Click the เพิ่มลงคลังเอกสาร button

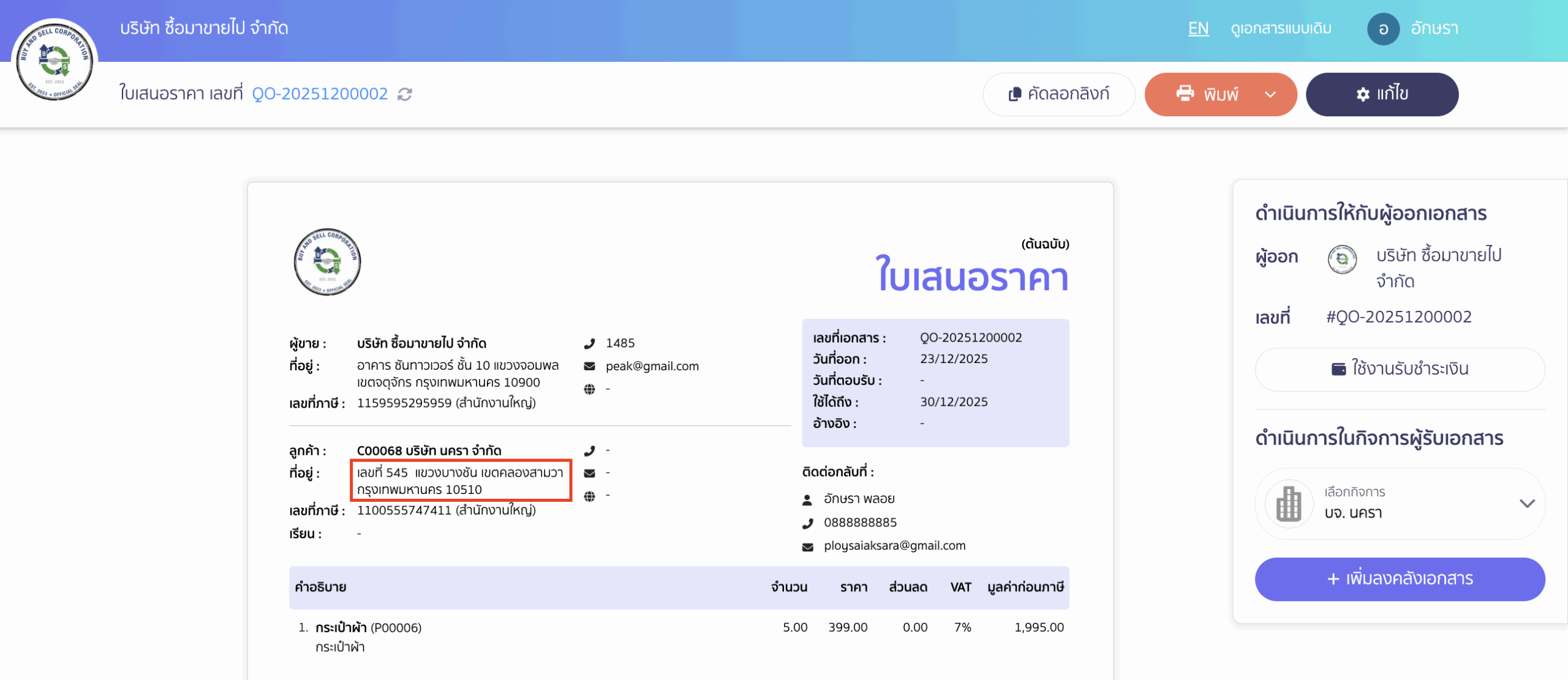[x=1400, y=579]
